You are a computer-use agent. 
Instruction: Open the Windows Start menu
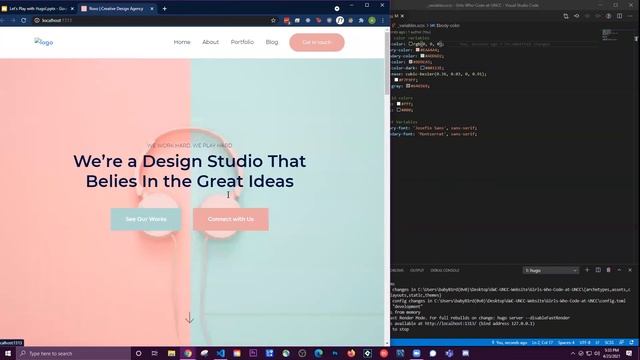pos(8,353)
